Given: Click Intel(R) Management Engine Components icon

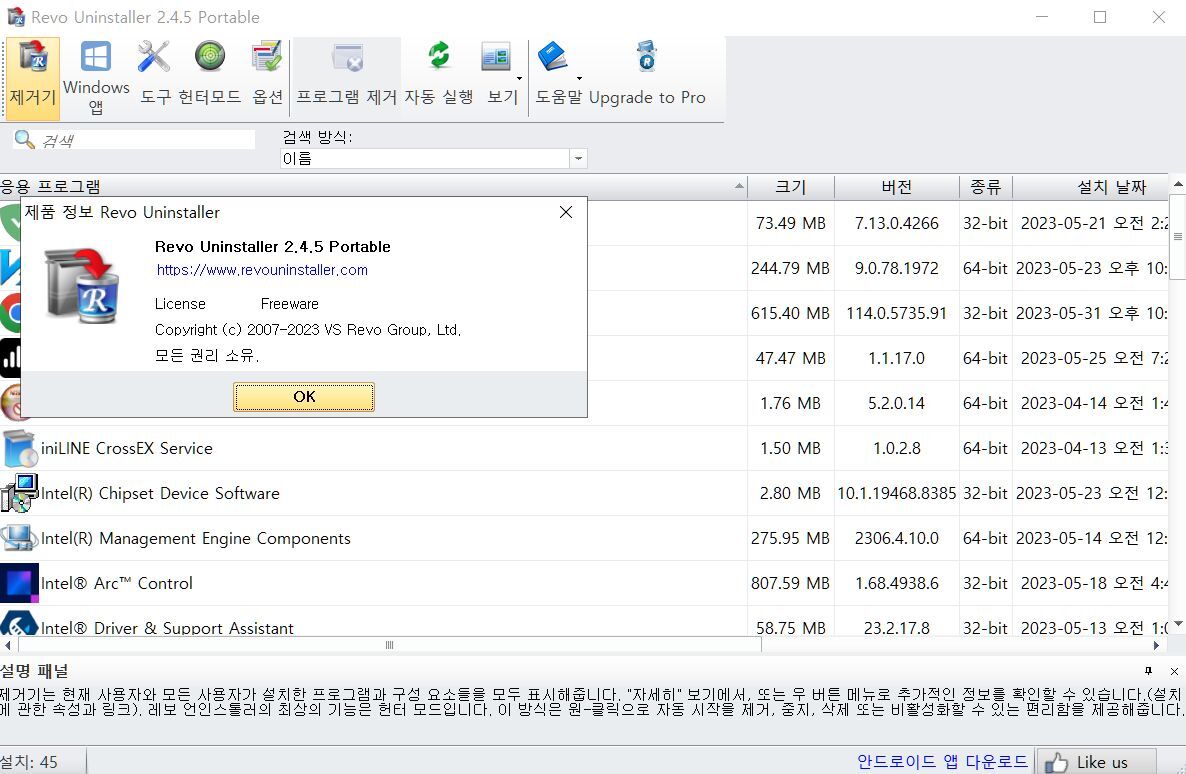Looking at the screenshot, I should tap(19, 539).
